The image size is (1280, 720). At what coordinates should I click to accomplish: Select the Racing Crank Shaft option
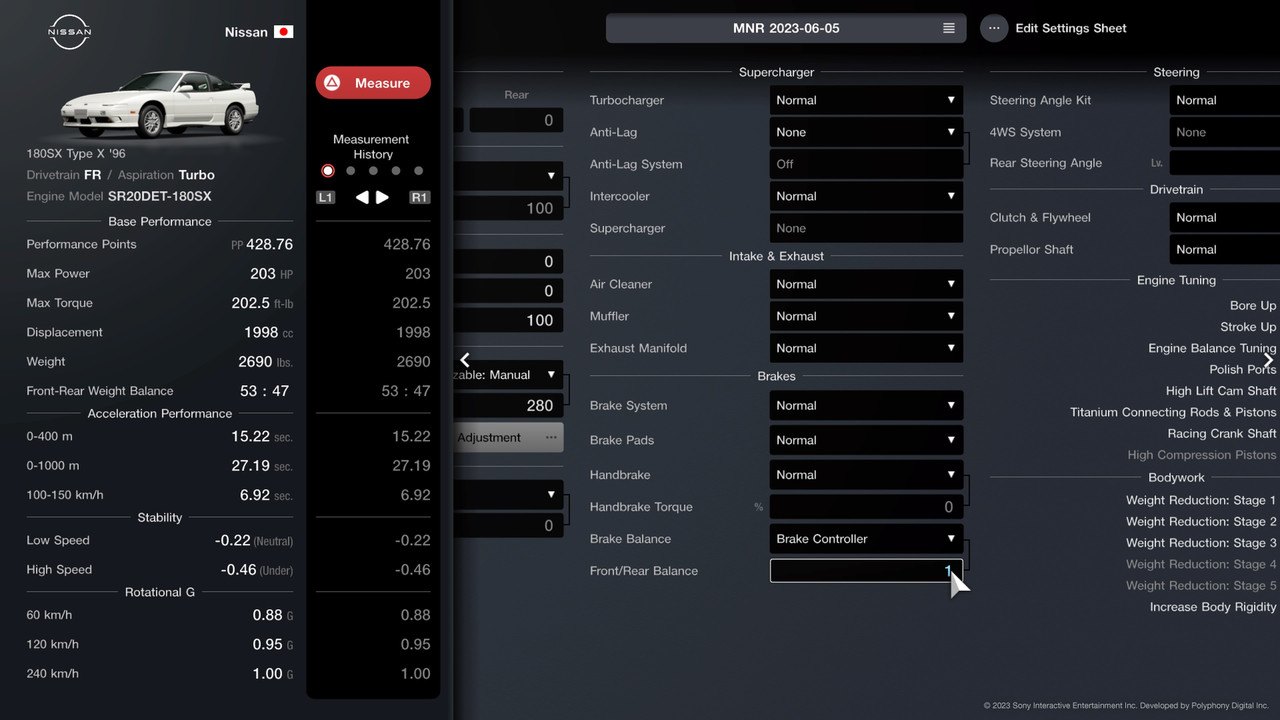pos(1222,433)
